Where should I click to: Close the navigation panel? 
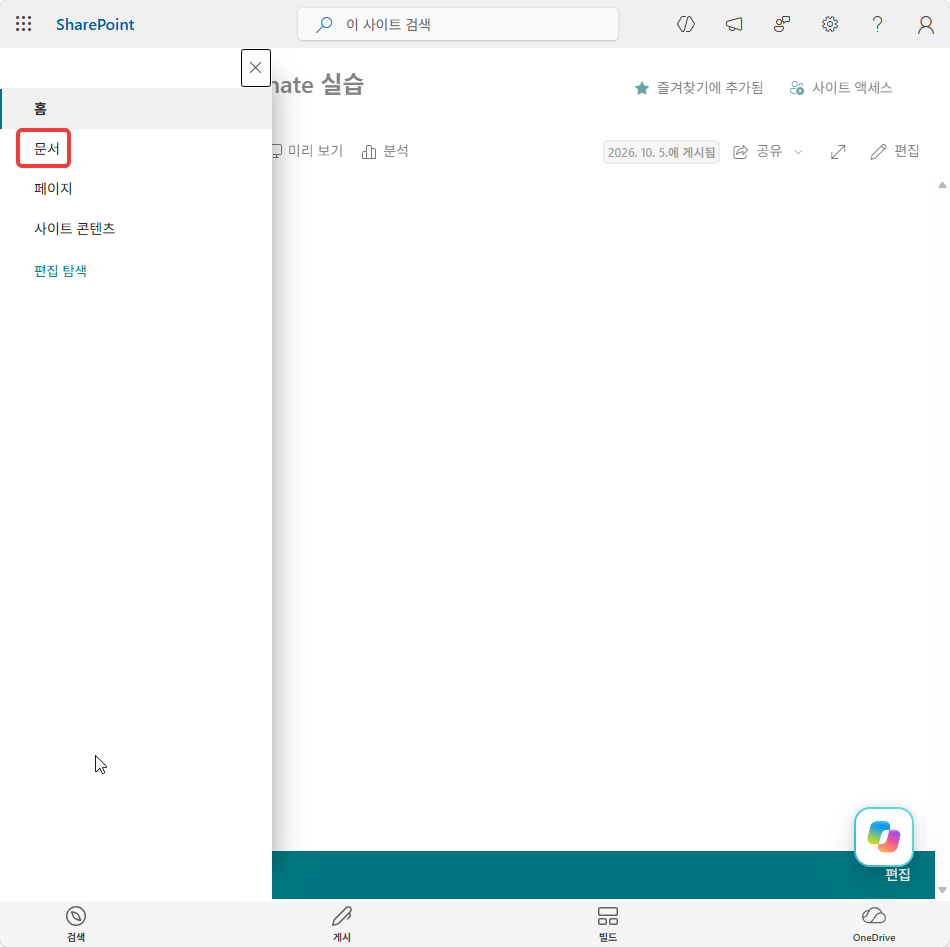(x=256, y=68)
